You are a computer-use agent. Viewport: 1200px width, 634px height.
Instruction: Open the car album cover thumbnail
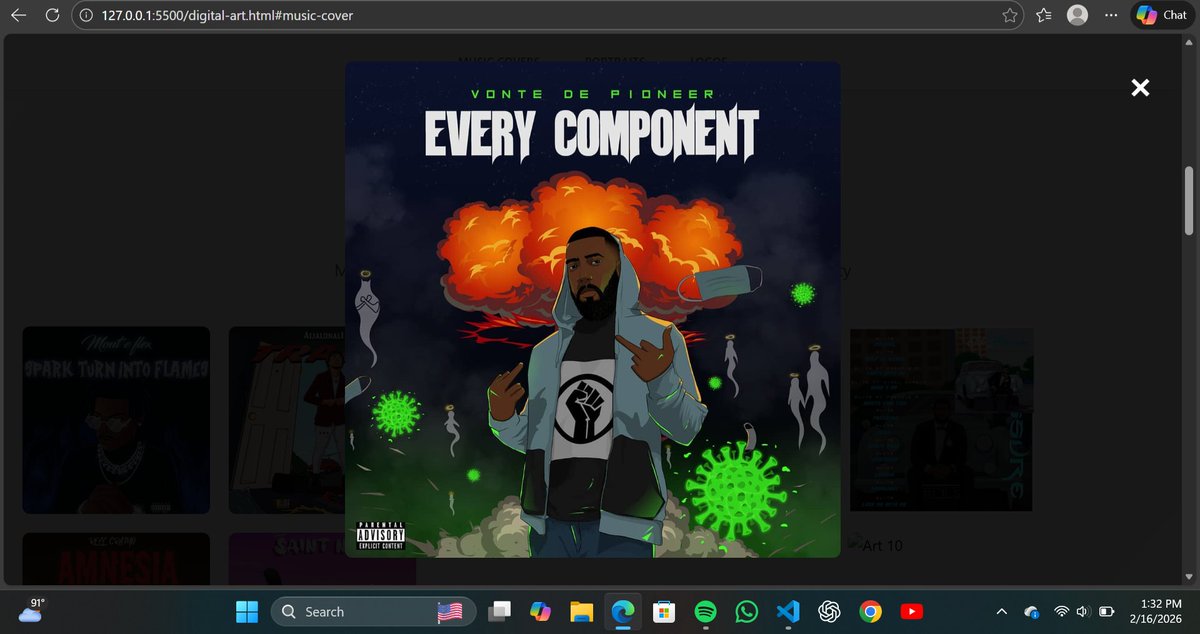tap(941, 420)
